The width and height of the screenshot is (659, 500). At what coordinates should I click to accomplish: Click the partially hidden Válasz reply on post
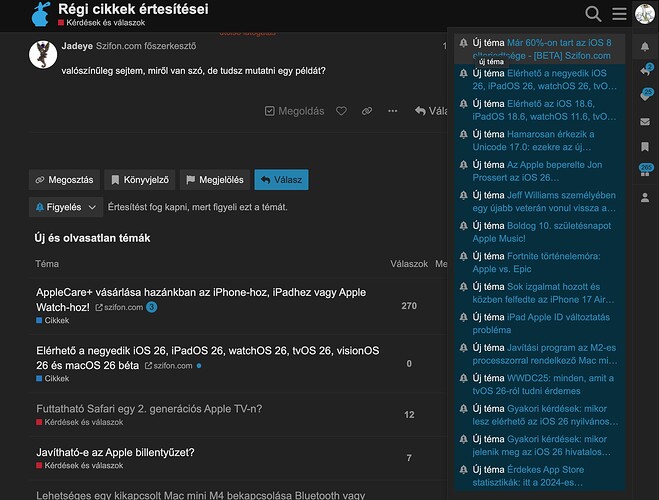click(x=431, y=111)
